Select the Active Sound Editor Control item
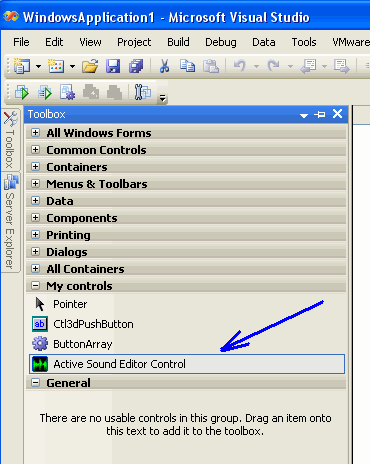Screen dimensions: 370x464 [x=187, y=364]
